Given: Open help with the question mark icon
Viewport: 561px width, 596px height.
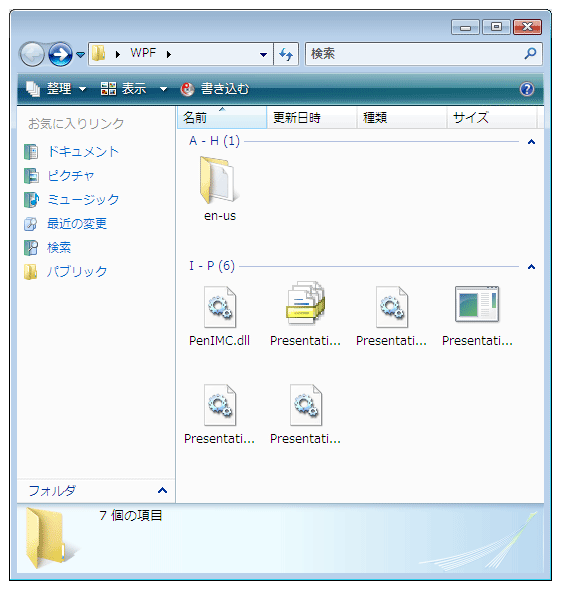Looking at the screenshot, I should [527, 89].
